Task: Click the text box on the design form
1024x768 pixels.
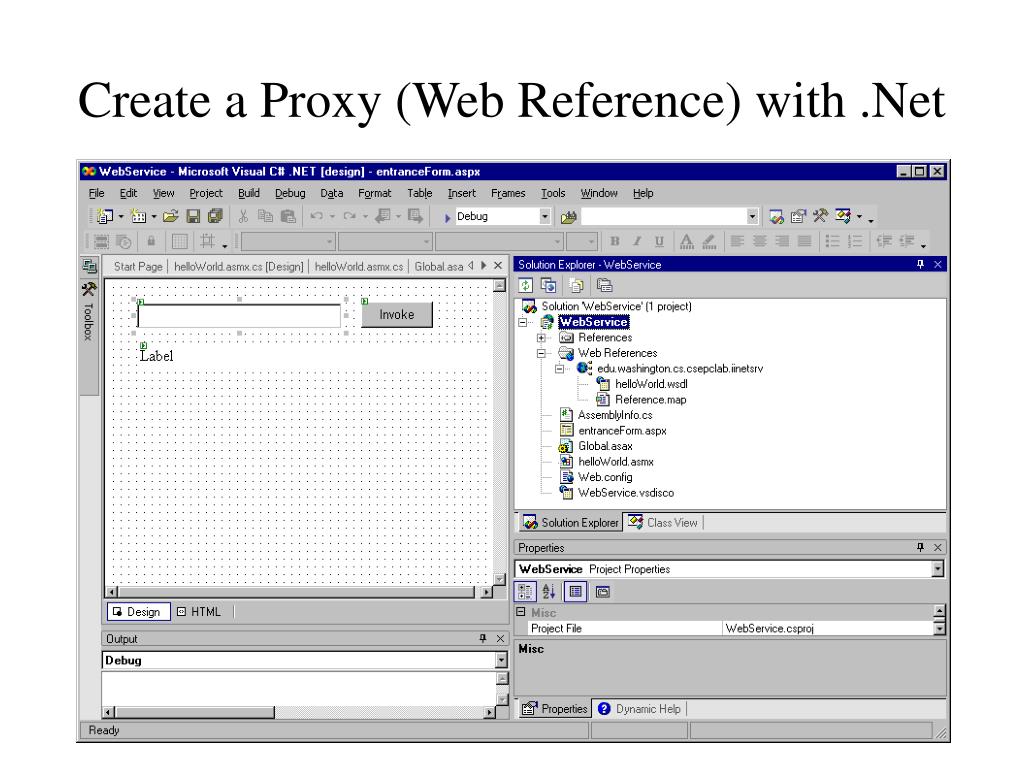Action: 239,316
